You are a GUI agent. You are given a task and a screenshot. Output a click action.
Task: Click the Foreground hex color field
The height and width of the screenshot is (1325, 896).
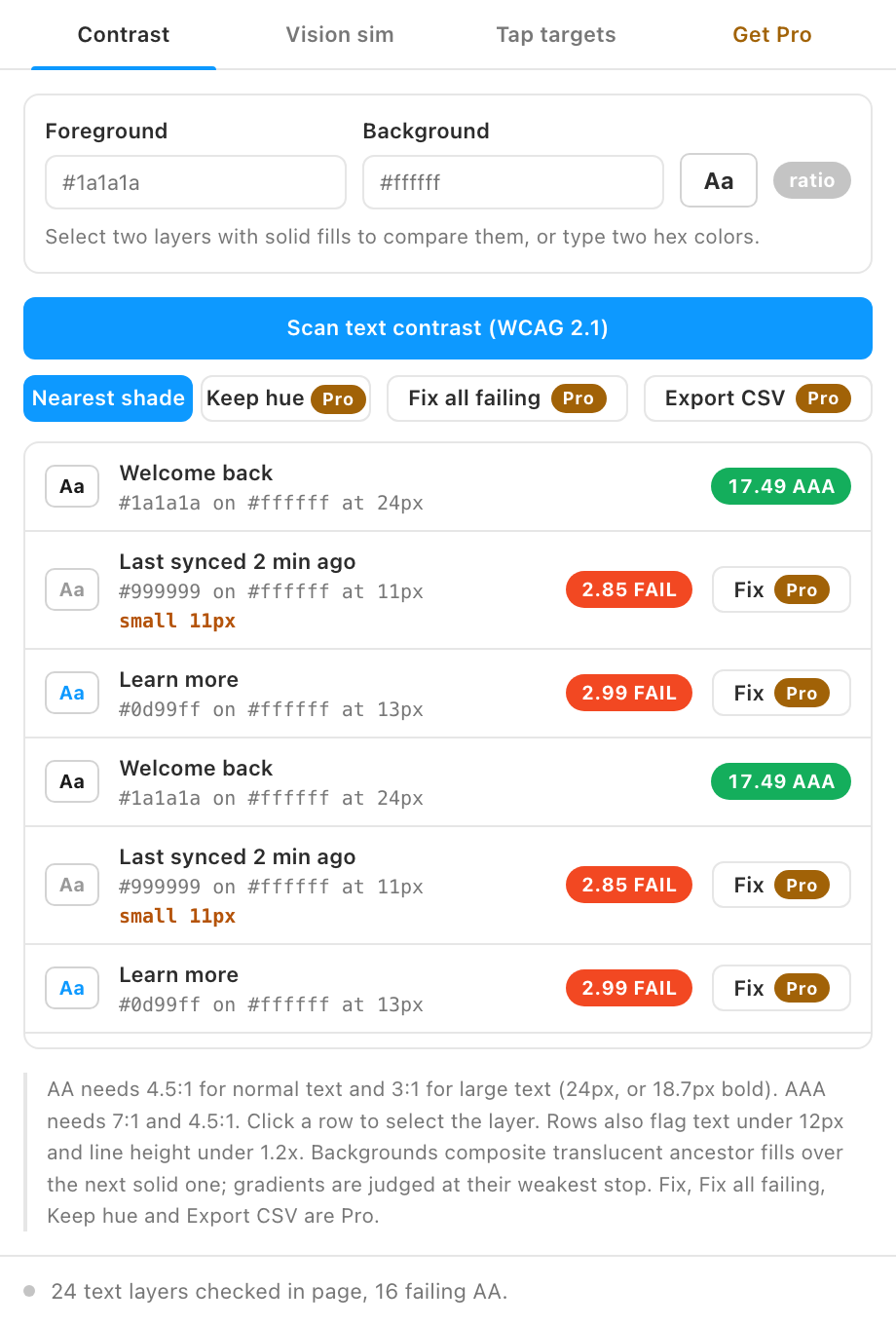(x=196, y=182)
